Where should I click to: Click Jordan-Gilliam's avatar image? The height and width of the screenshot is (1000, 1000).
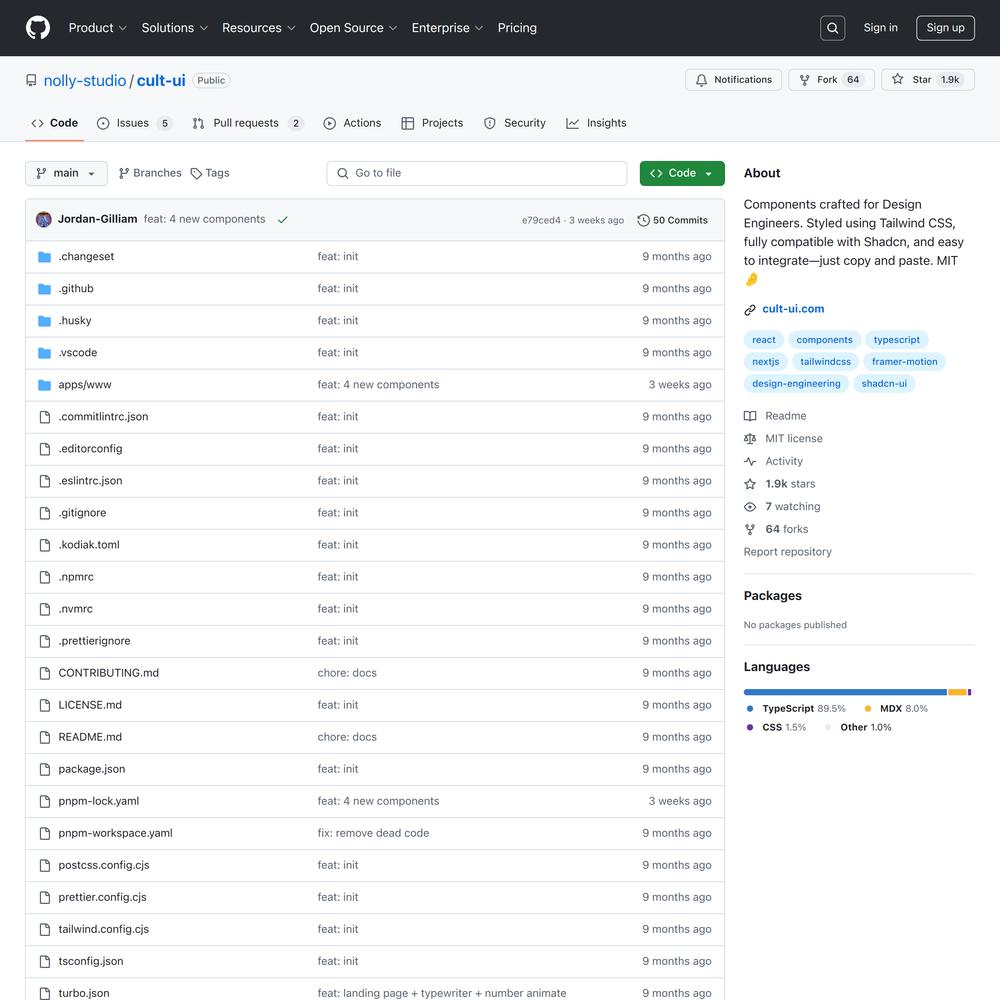(x=44, y=220)
